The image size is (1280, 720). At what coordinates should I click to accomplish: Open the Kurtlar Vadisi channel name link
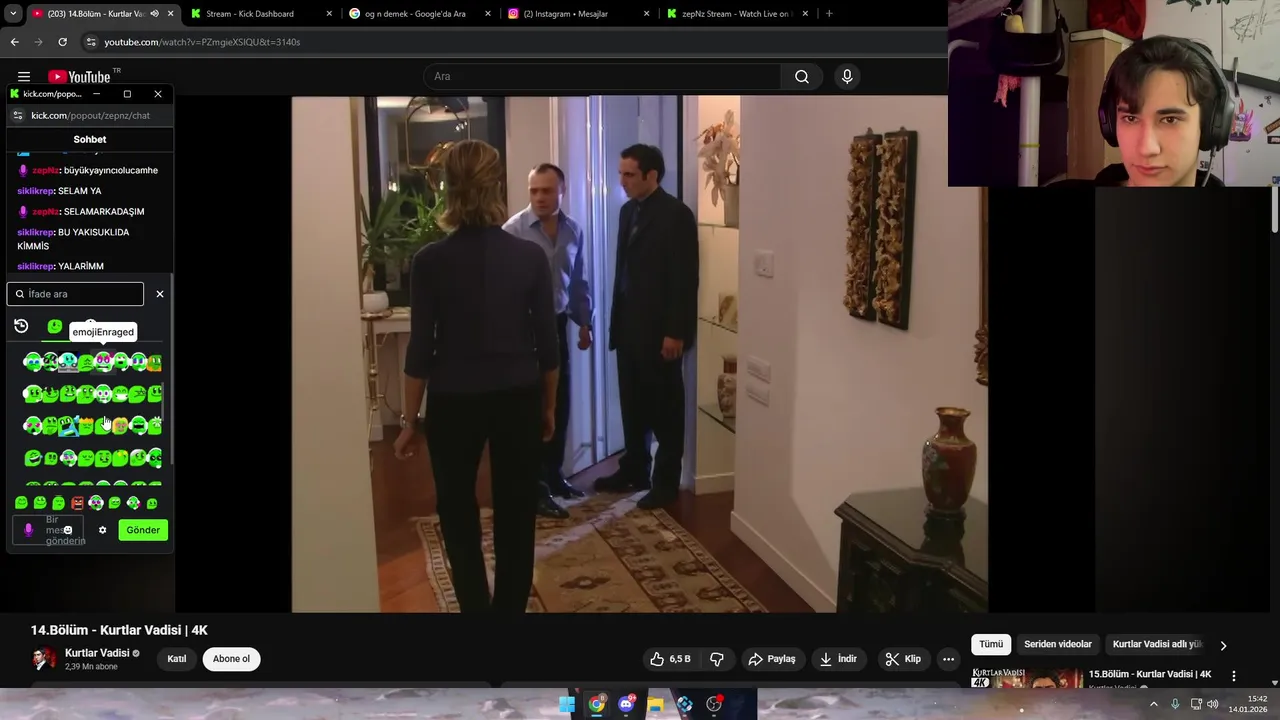[98, 653]
